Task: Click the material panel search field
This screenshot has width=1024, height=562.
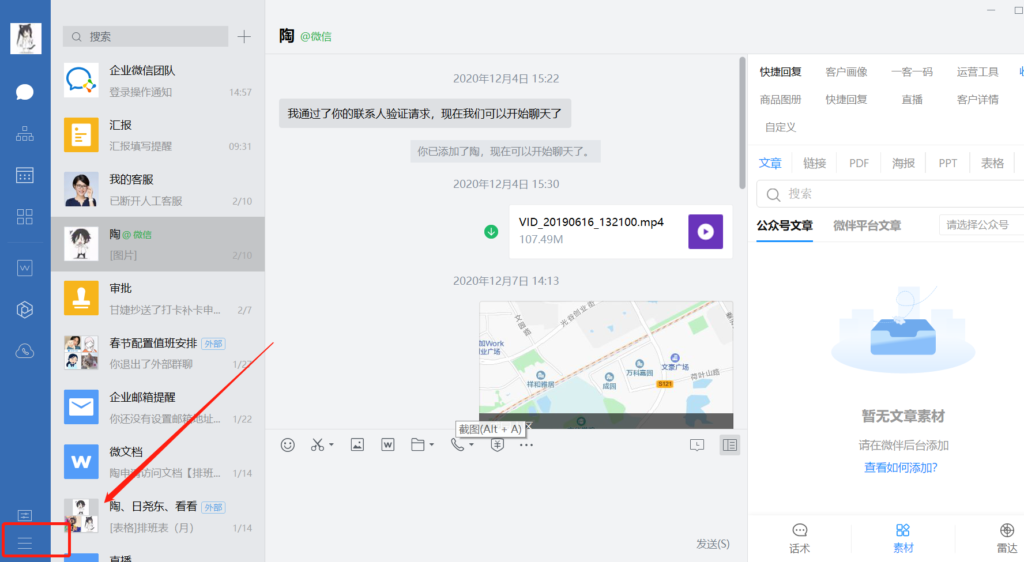Action: [890, 194]
